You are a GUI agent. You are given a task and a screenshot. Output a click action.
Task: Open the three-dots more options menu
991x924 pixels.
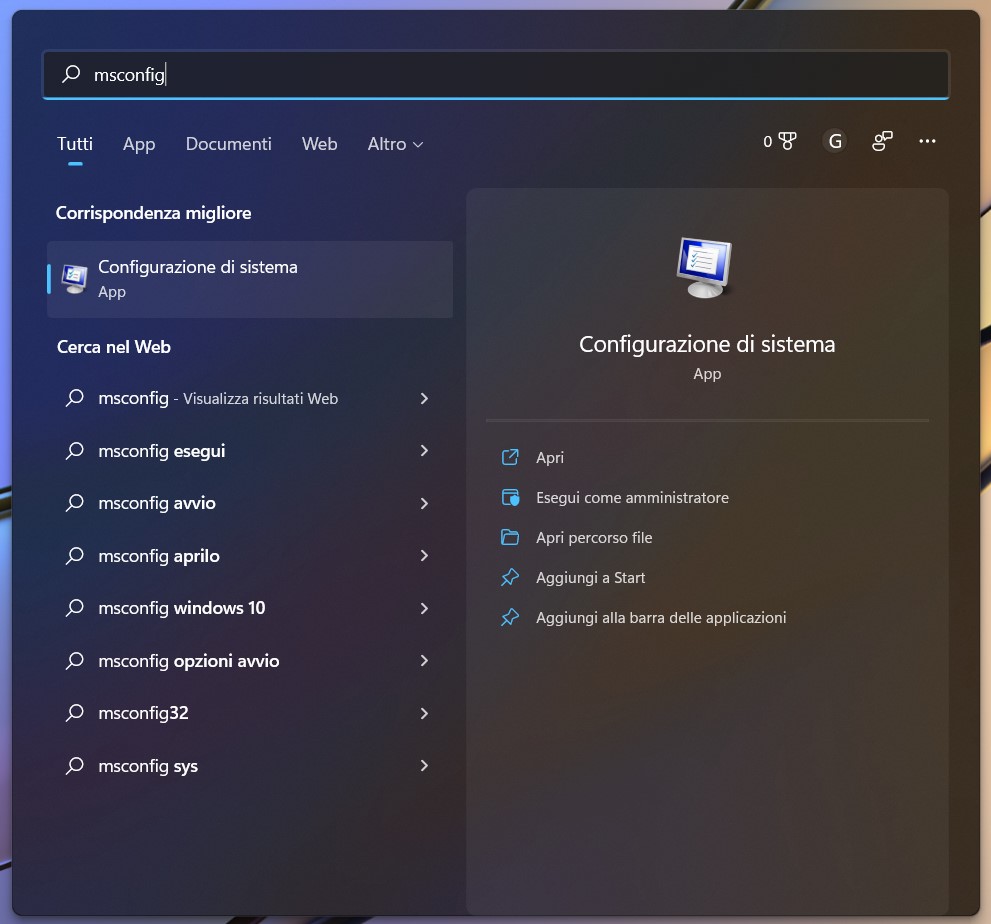(927, 141)
